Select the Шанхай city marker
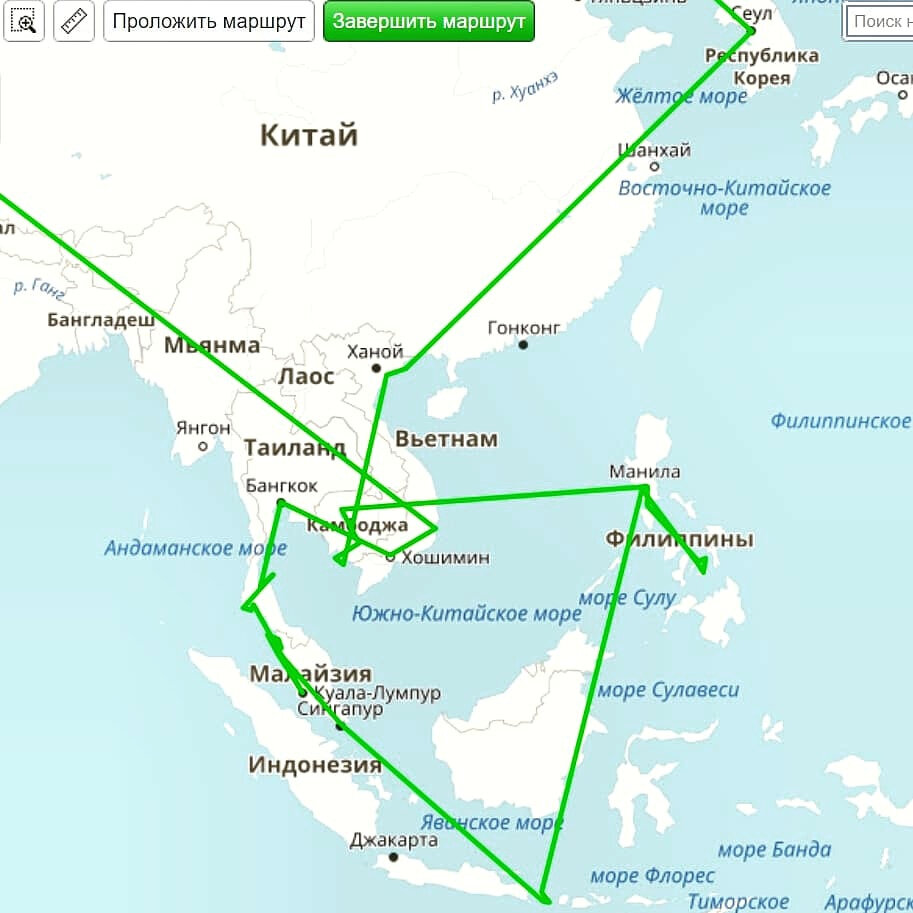Viewport: 913px width, 913px height. click(x=654, y=167)
